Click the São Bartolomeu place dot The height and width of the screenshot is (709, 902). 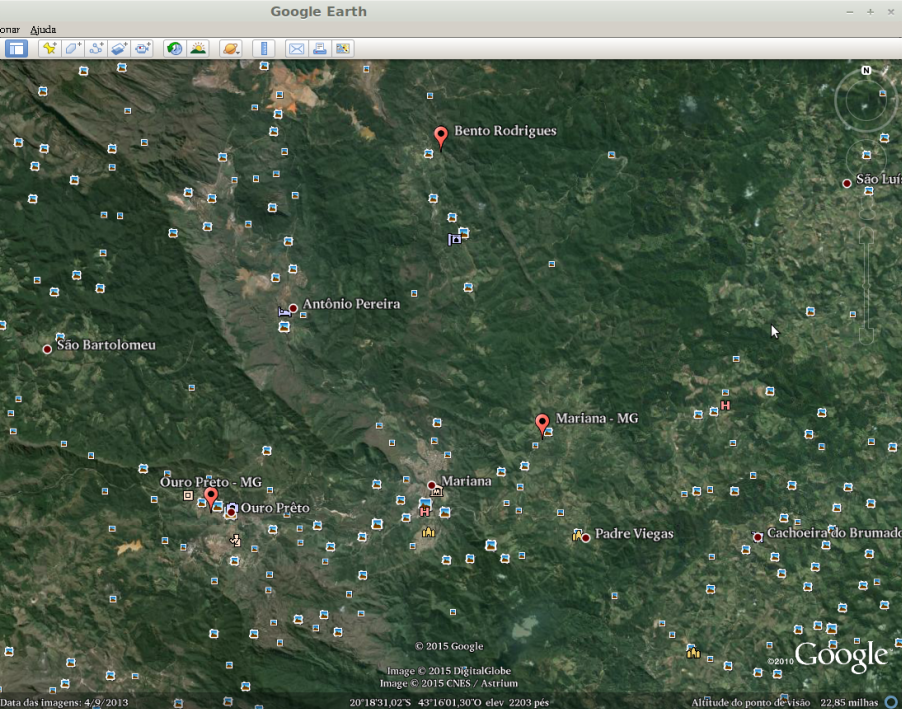47,349
